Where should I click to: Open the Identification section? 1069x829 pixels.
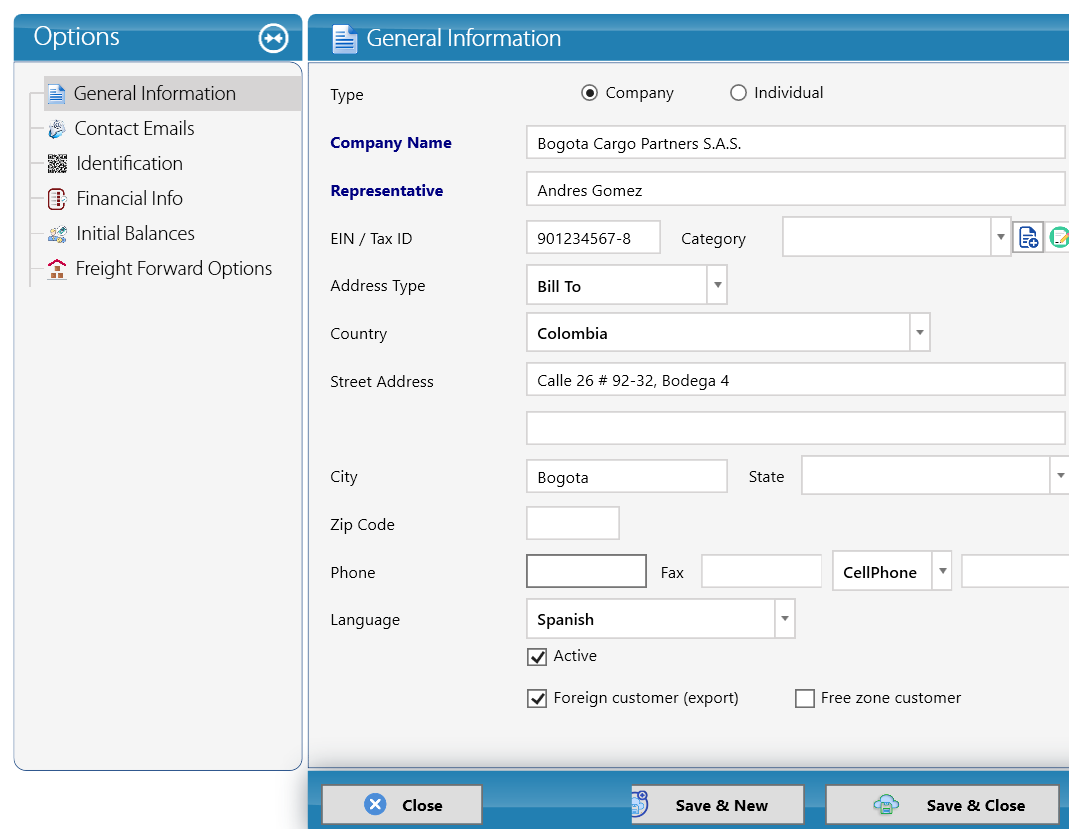(x=130, y=164)
